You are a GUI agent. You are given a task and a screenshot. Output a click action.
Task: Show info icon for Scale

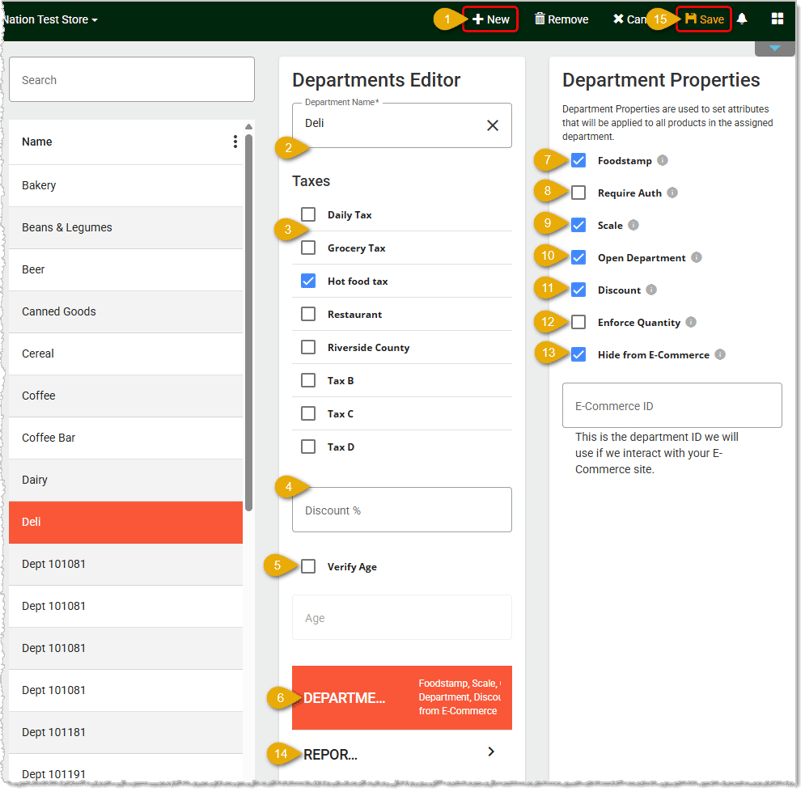pos(634,225)
